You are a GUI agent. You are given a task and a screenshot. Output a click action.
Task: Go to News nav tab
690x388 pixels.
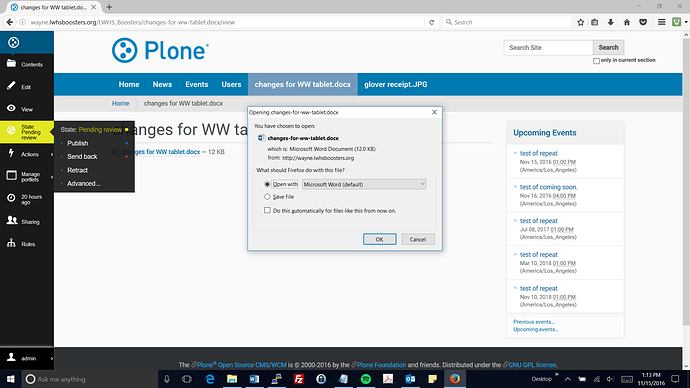[162, 84]
